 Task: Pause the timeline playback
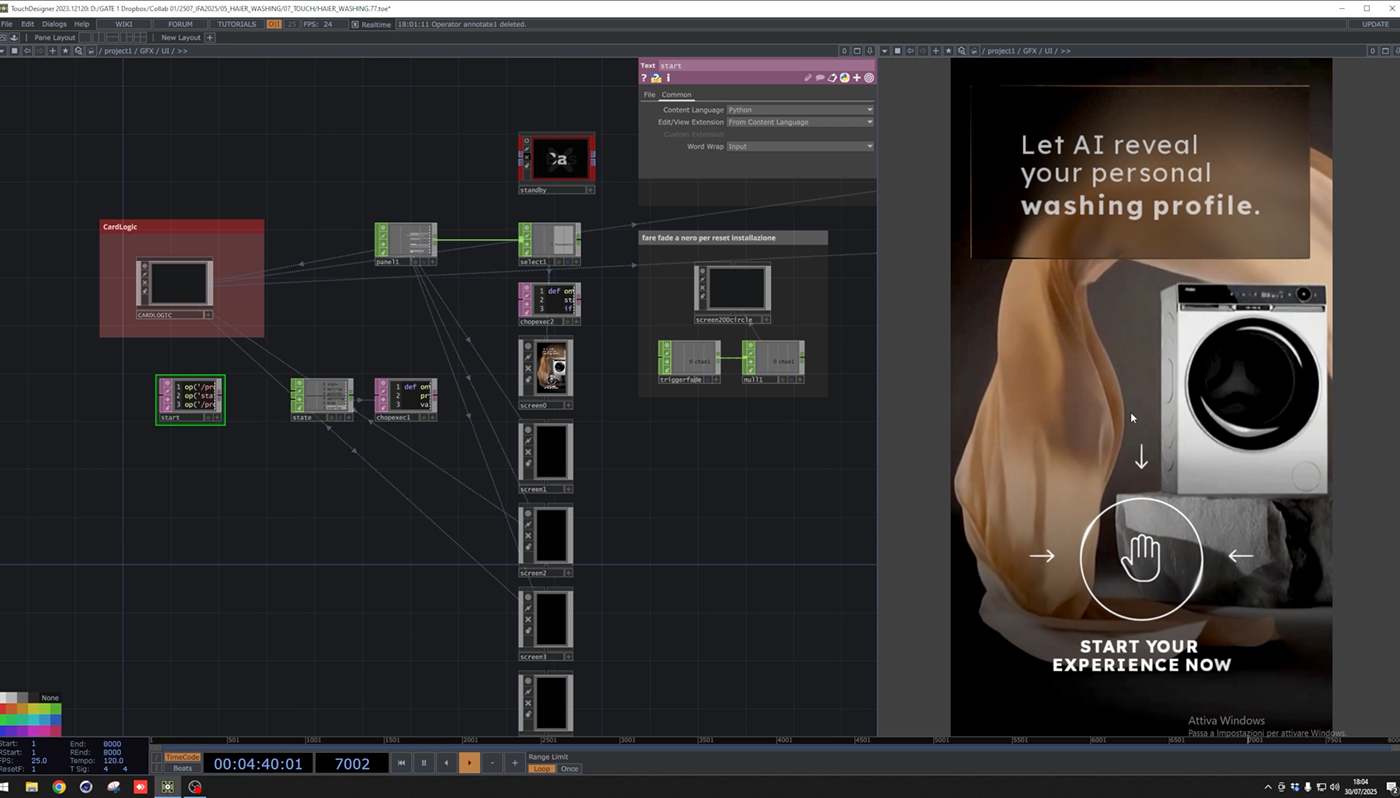coord(423,763)
